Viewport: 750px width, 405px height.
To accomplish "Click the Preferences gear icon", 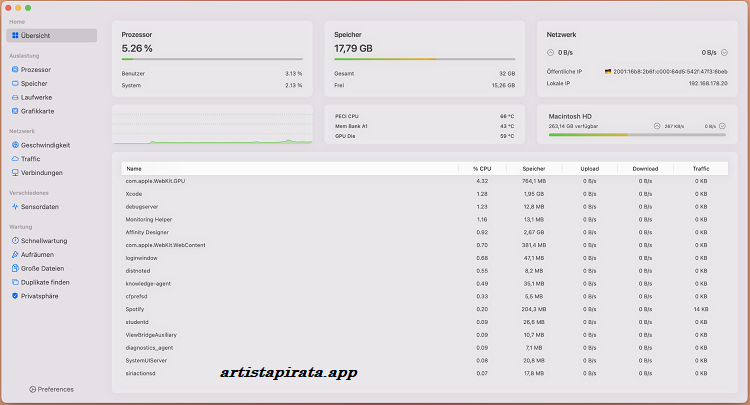I will click(x=33, y=389).
